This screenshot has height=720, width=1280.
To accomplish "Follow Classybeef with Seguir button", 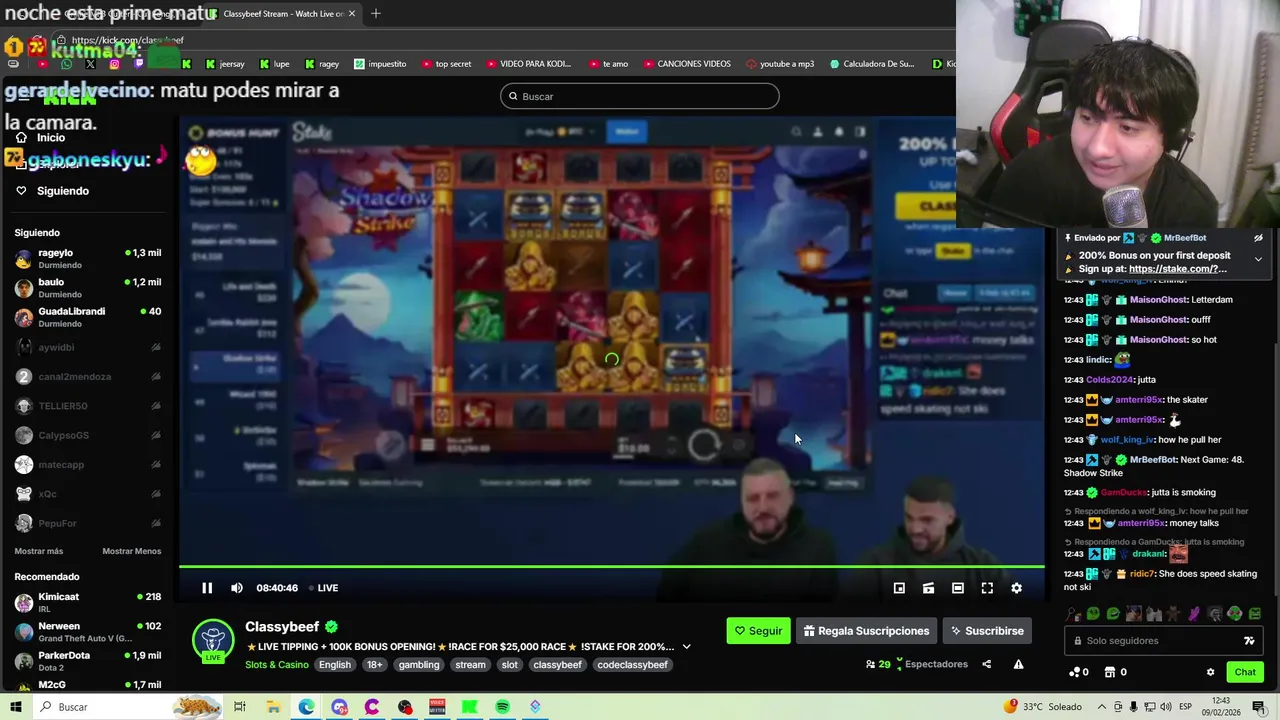I will point(758,631).
